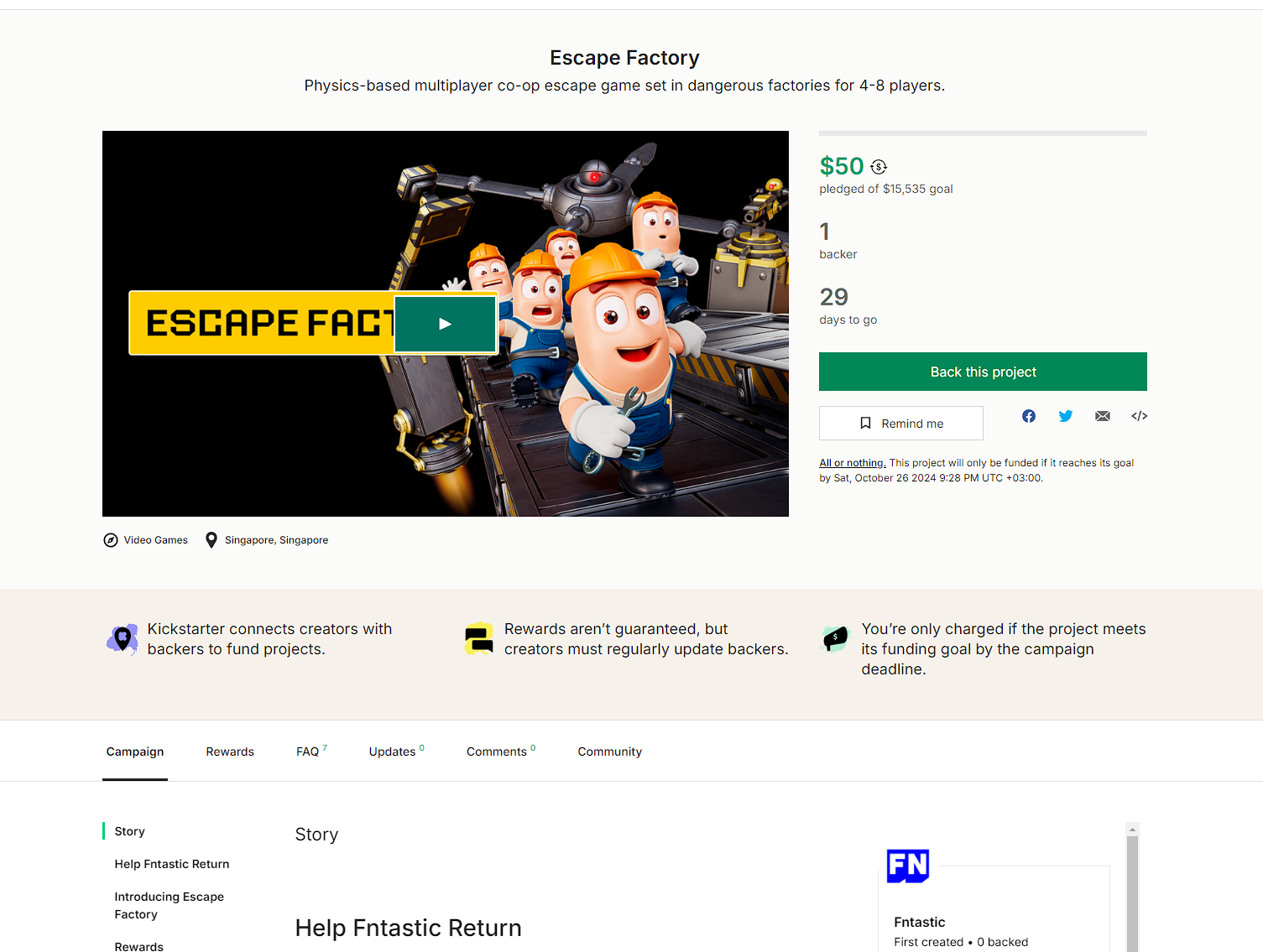
Task: Click the Remind me bookmark button
Action: pos(901,424)
